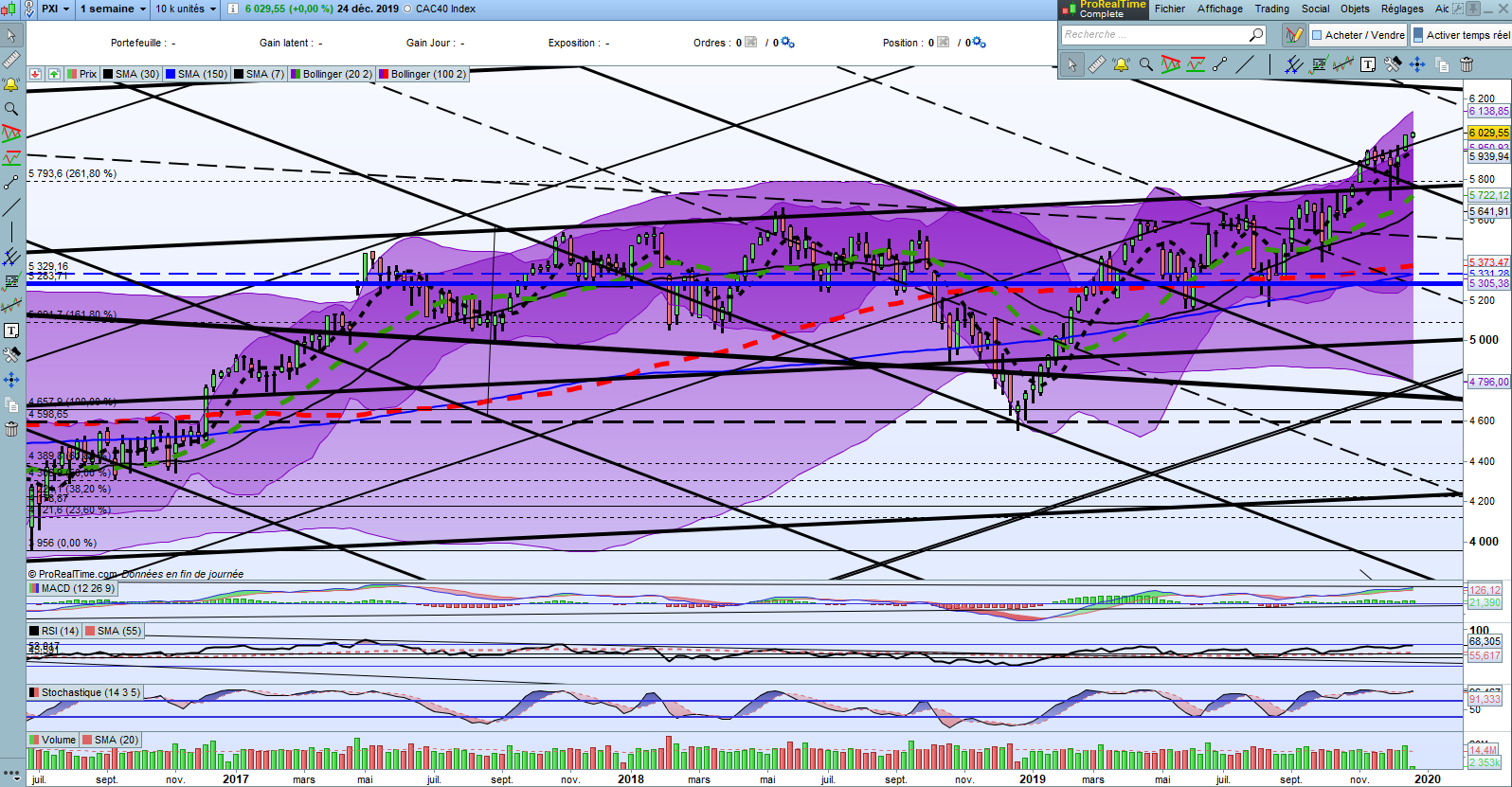1512x787 pixels.
Task: Select the radio button beside CAC40 Index
Action: pos(407,9)
